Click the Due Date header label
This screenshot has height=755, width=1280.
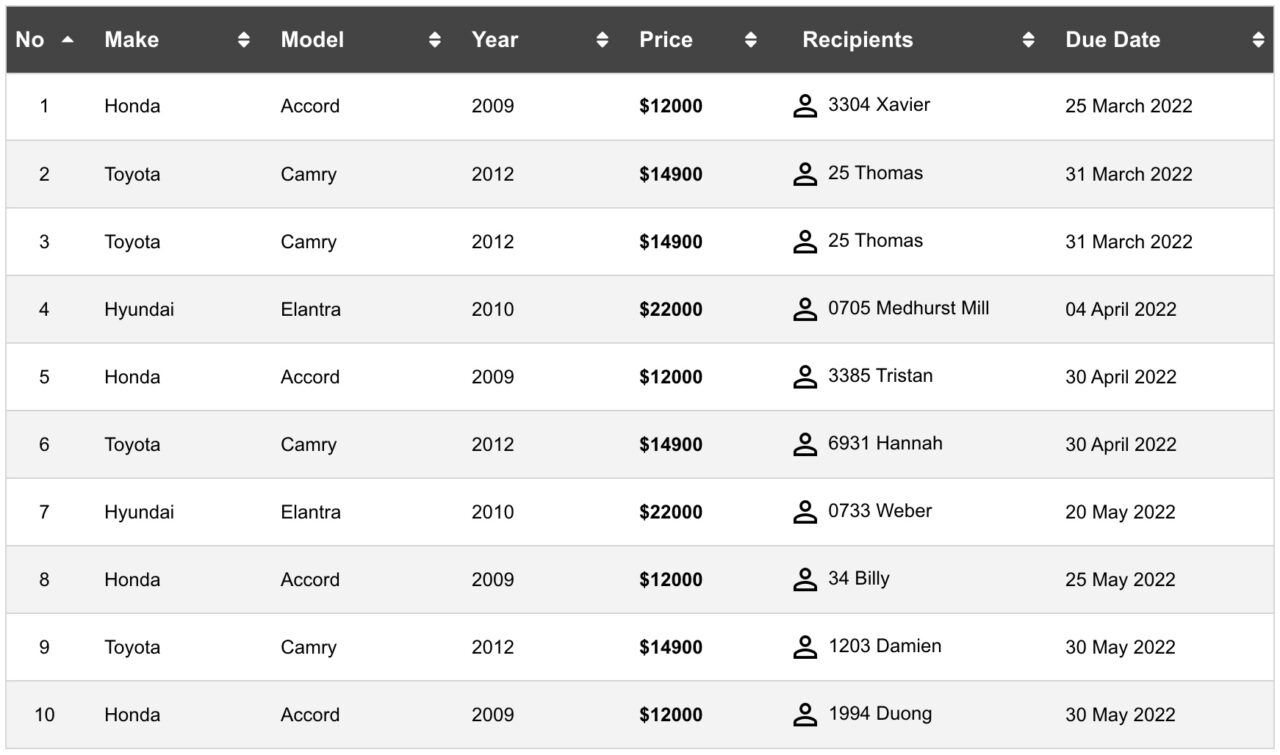tap(1113, 40)
